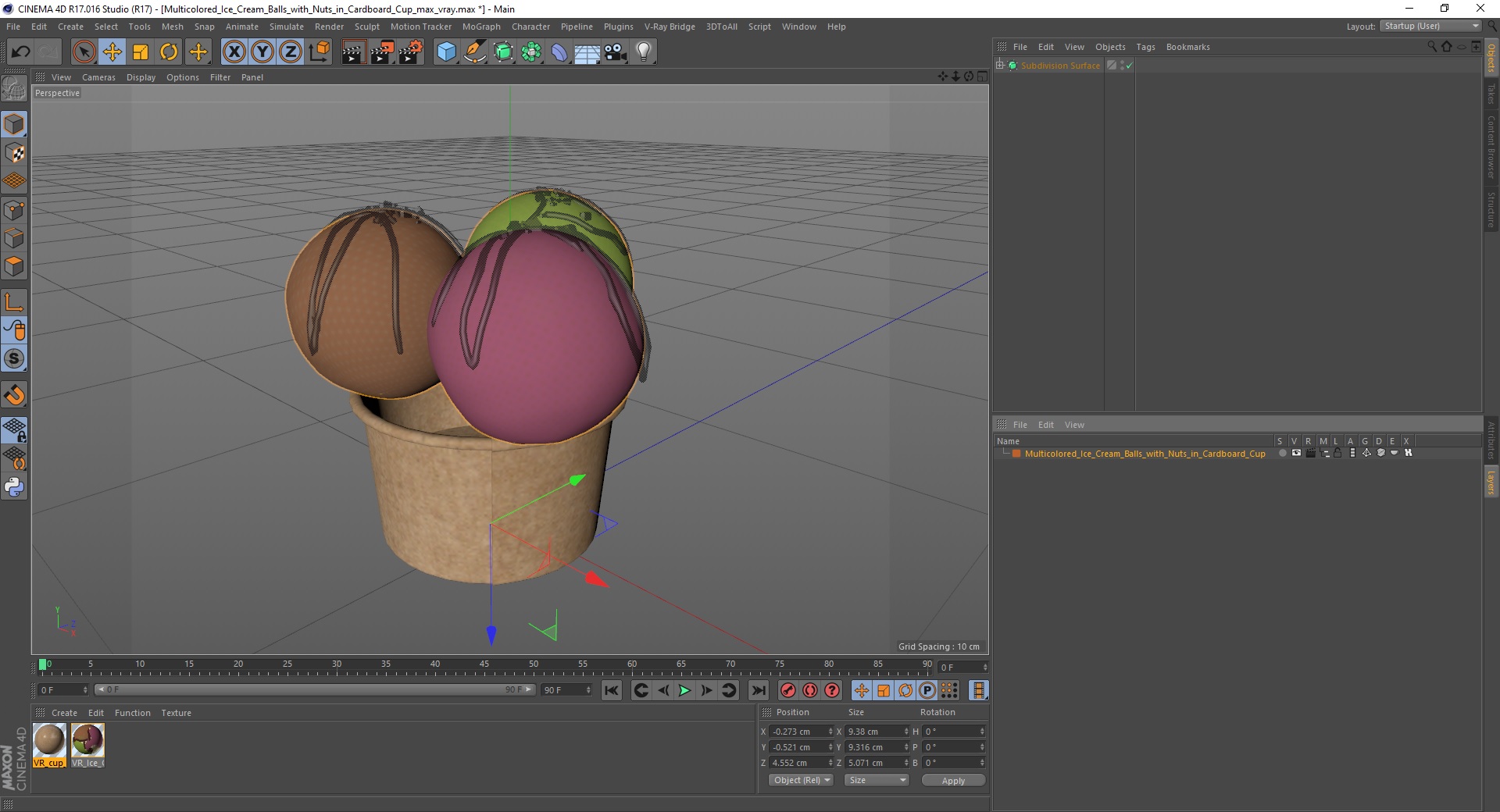Toggle Position keyframe recording button
The height and width of the screenshot is (812, 1500).
(x=862, y=690)
